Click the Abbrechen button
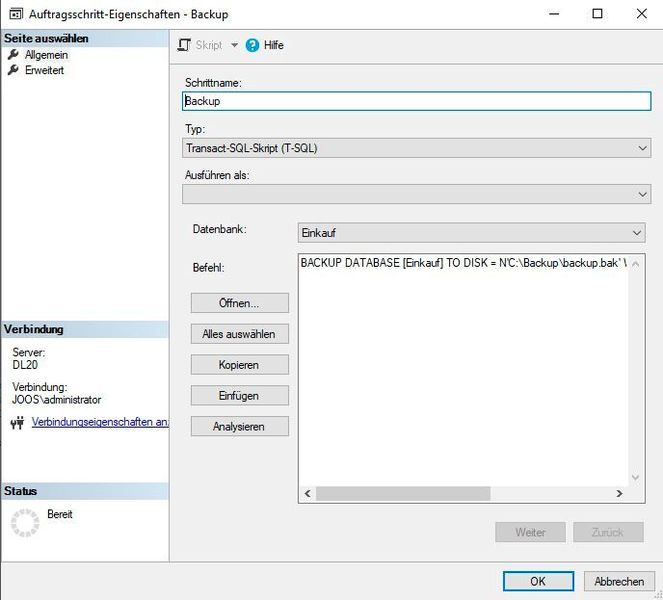 coord(619,581)
